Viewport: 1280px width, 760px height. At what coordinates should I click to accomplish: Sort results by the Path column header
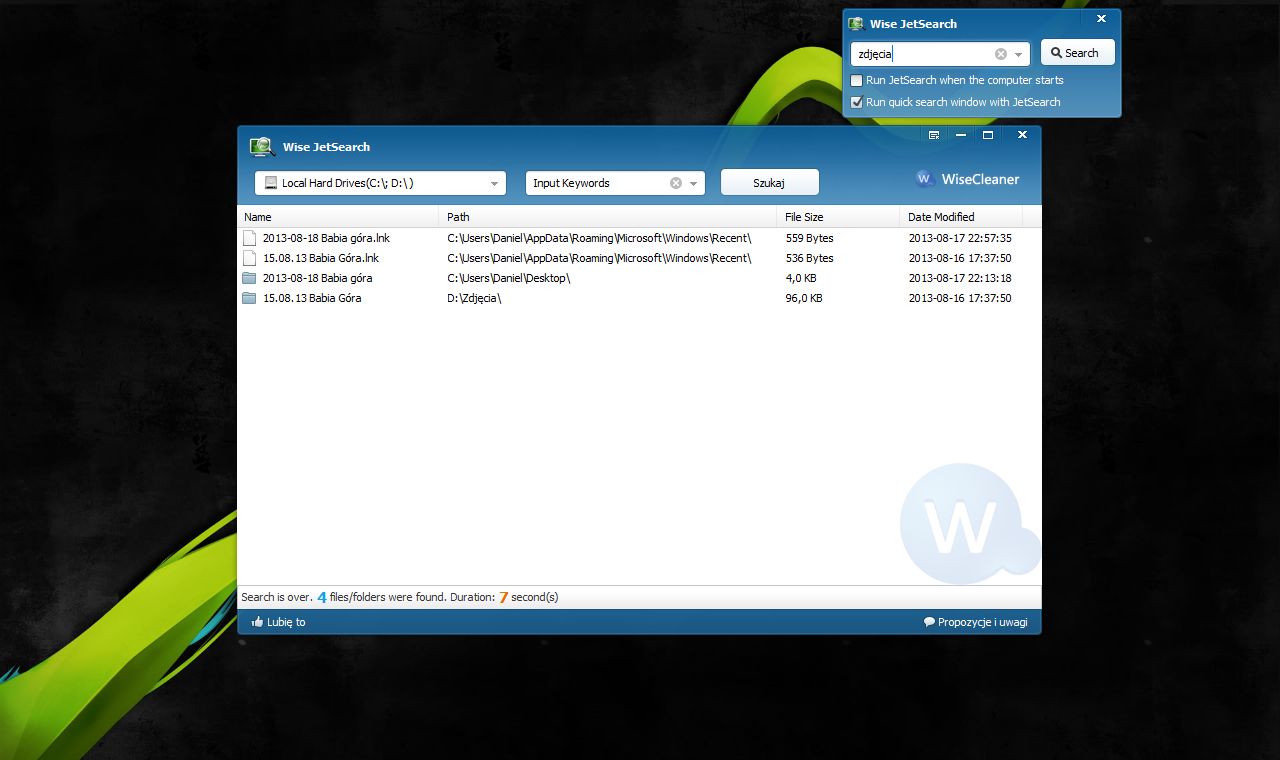[x=608, y=217]
